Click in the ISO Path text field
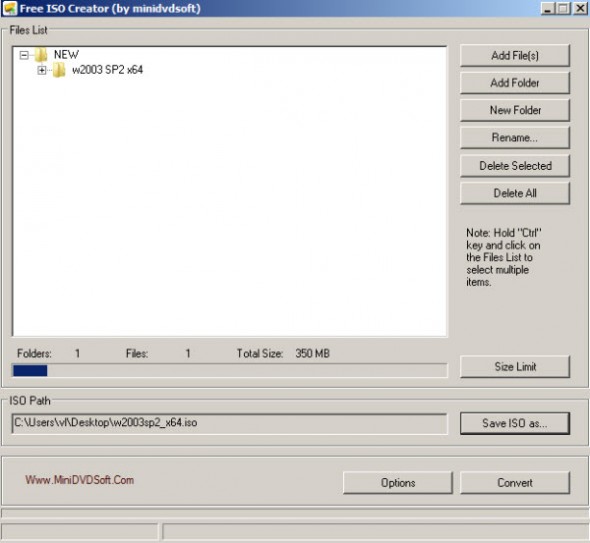This screenshot has width=590, height=543. 230,424
